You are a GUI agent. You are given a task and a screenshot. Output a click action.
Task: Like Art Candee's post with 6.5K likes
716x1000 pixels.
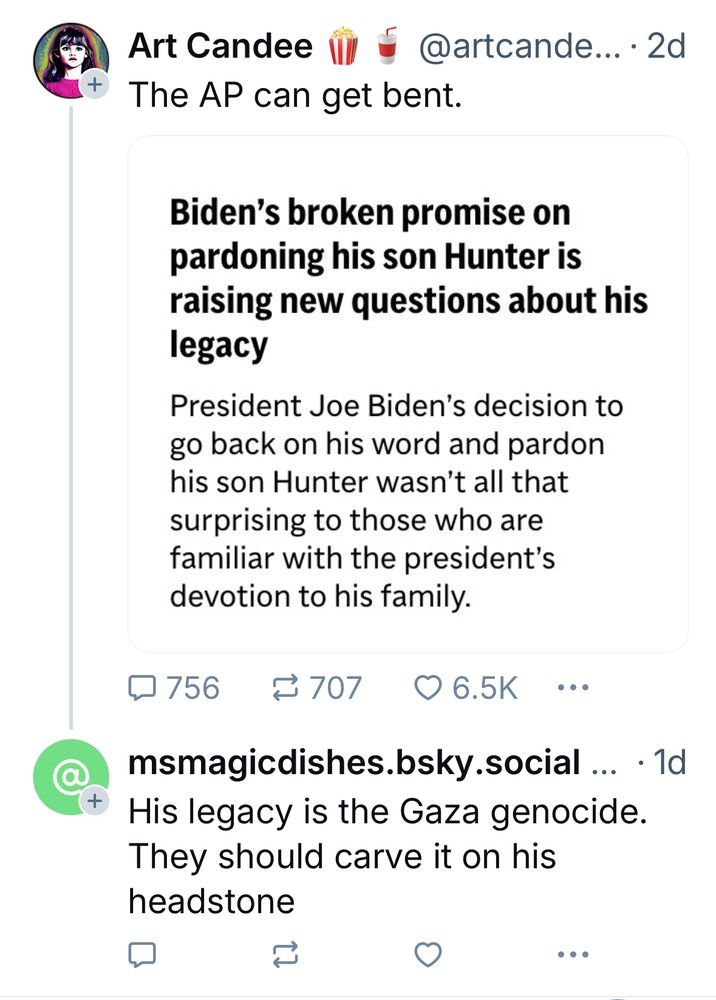click(428, 688)
